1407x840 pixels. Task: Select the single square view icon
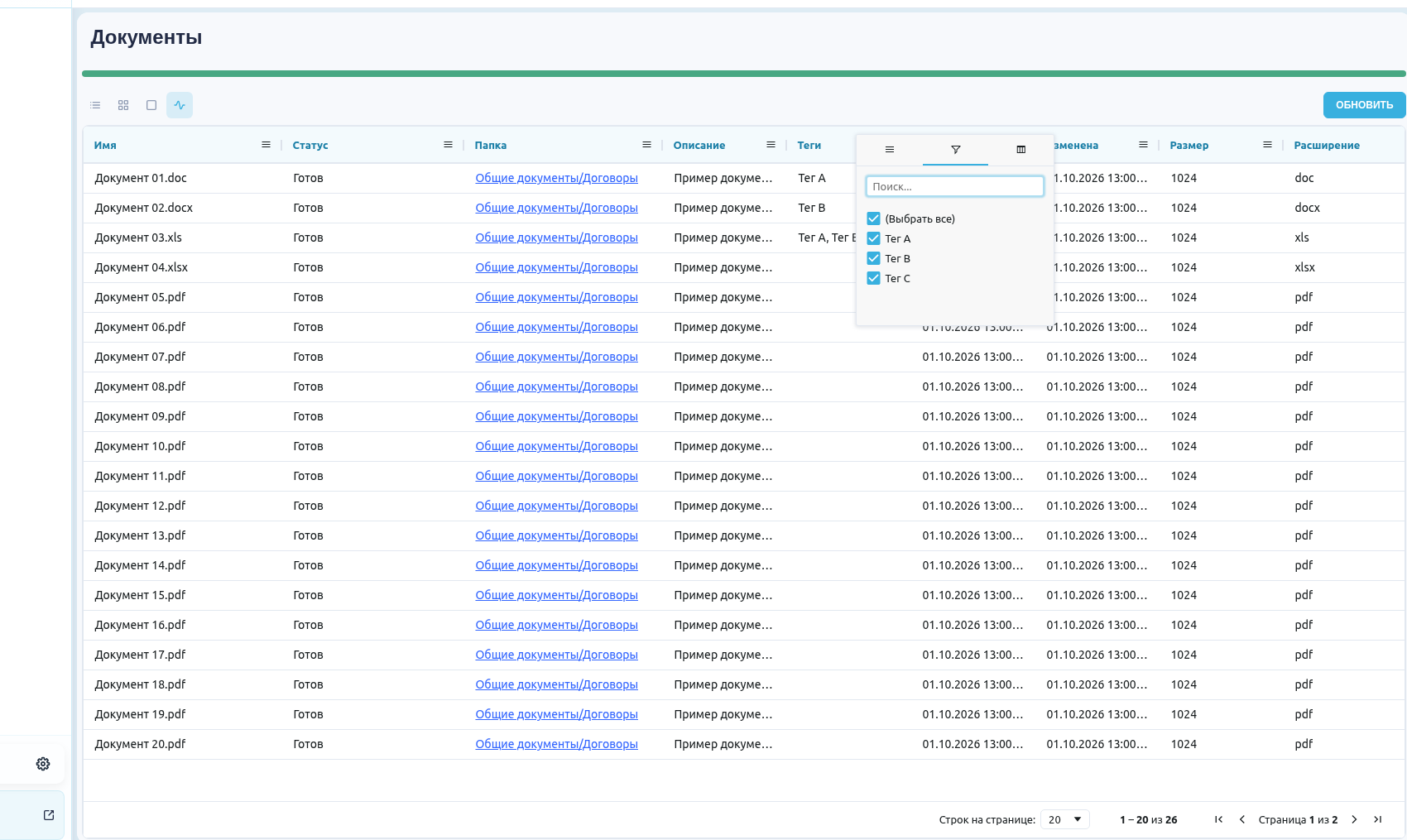151,105
